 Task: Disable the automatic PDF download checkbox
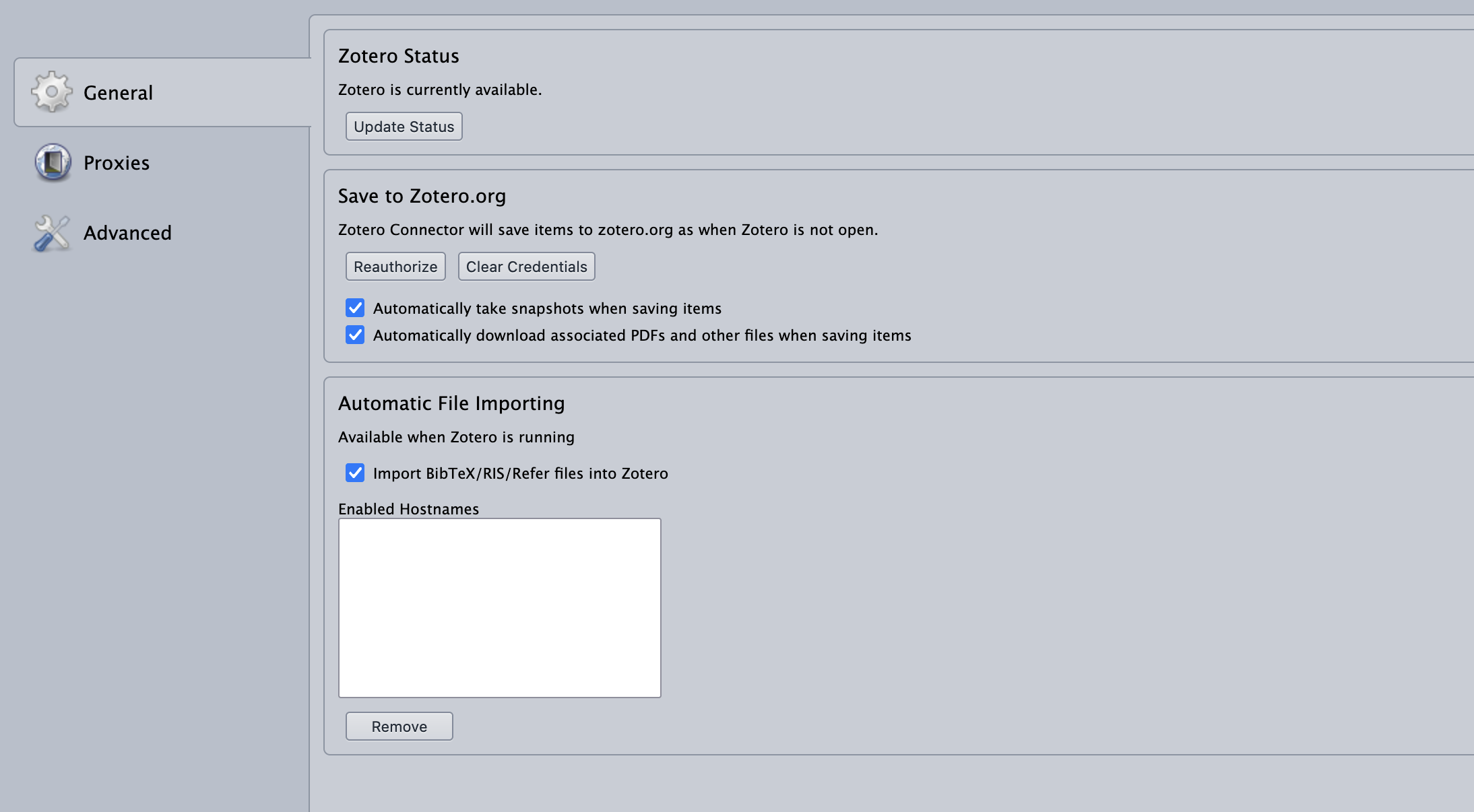point(355,335)
